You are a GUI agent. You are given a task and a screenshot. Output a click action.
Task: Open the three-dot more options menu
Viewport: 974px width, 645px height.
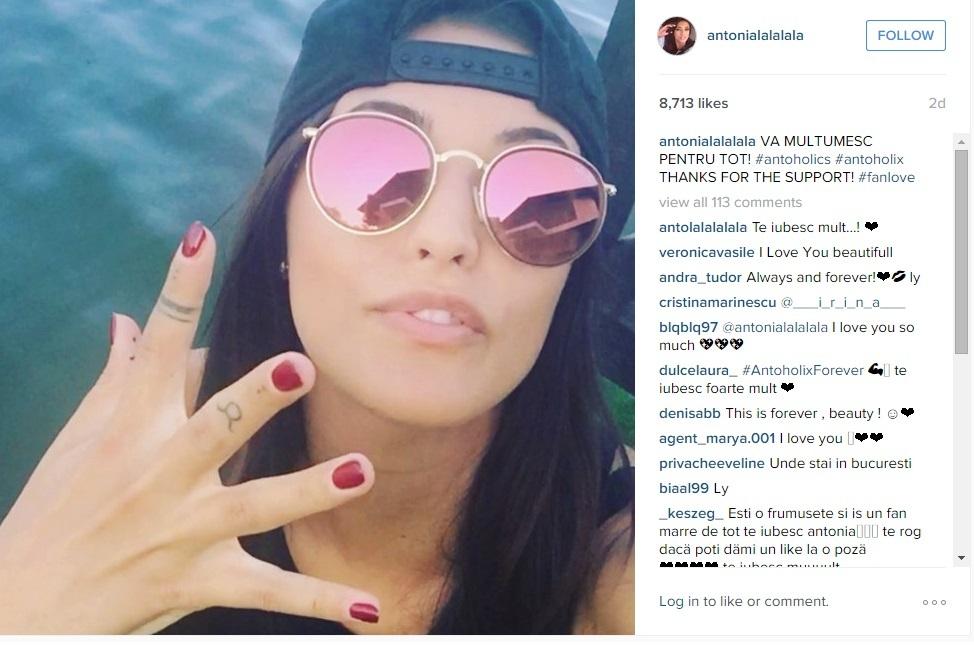click(934, 602)
